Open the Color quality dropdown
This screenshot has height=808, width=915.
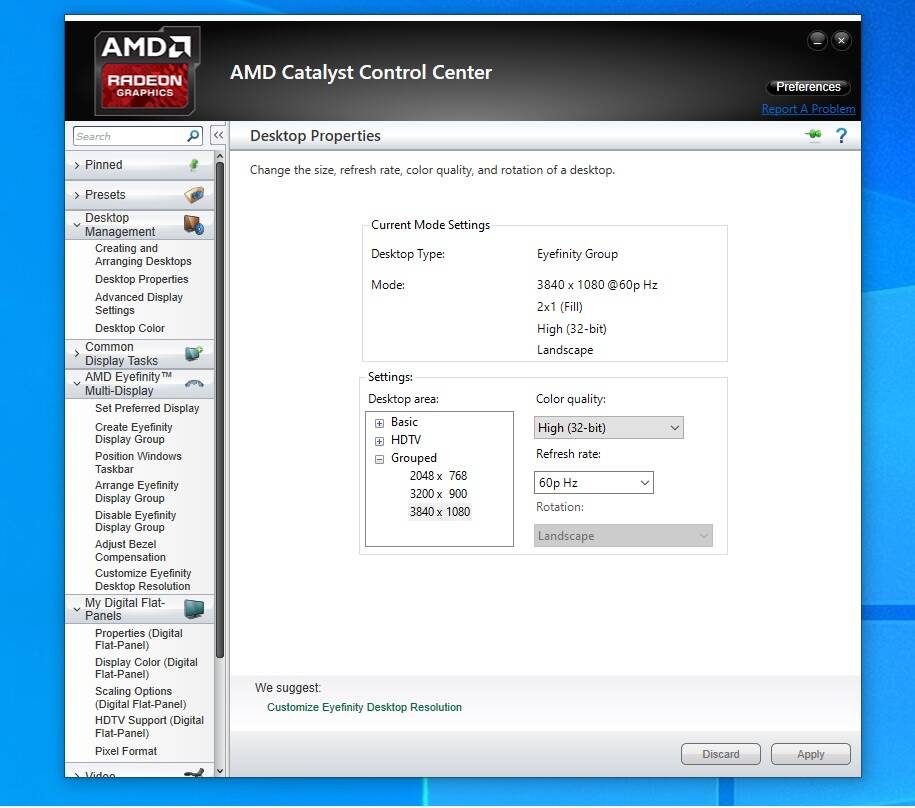(608, 428)
